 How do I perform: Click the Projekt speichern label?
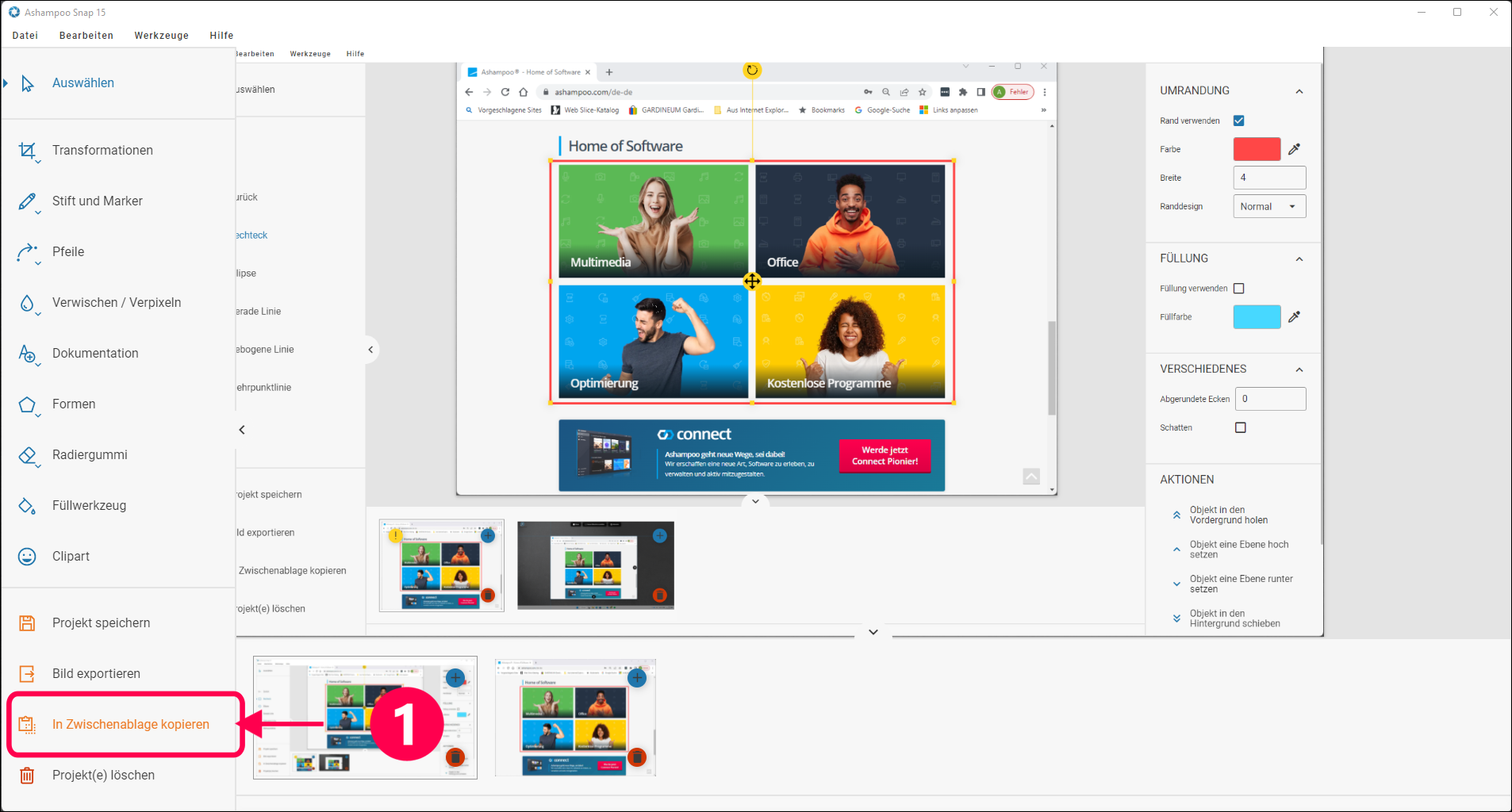[101, 623]
